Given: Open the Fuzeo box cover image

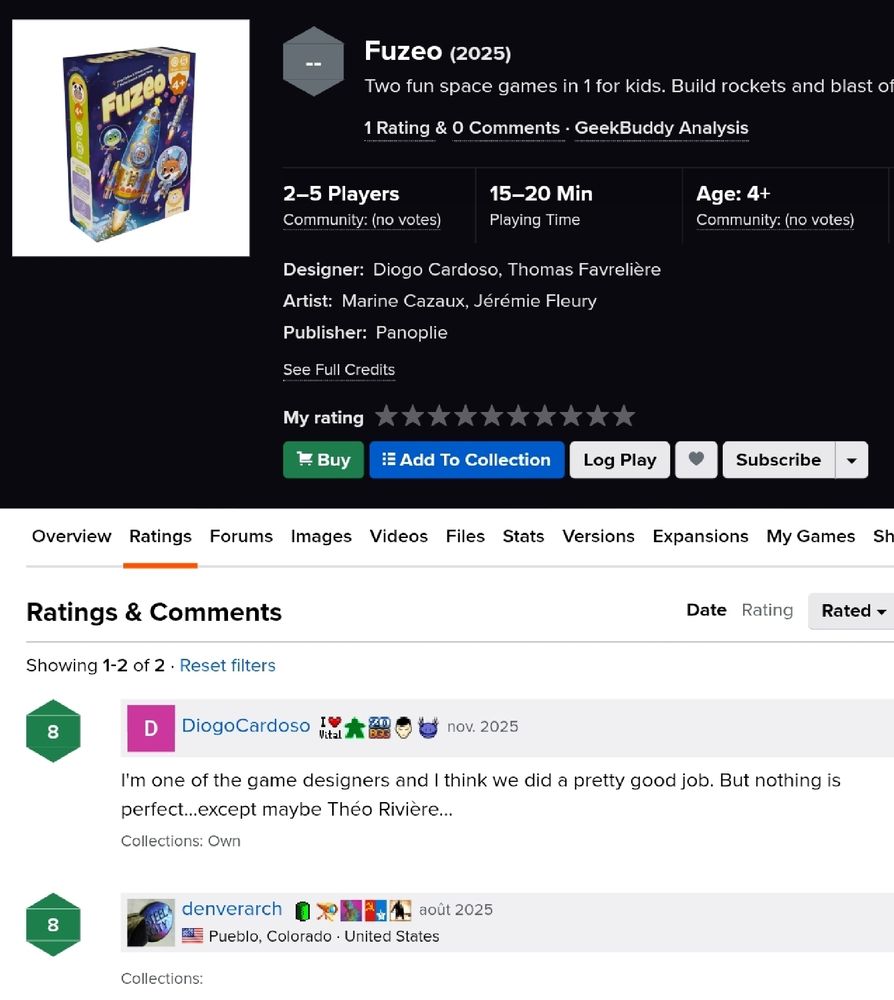Looking at the screenshot, I should (131, 138).
